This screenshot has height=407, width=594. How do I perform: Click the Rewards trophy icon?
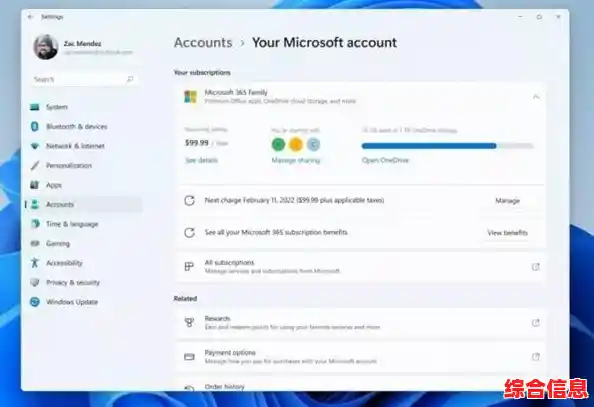point(189,322)
